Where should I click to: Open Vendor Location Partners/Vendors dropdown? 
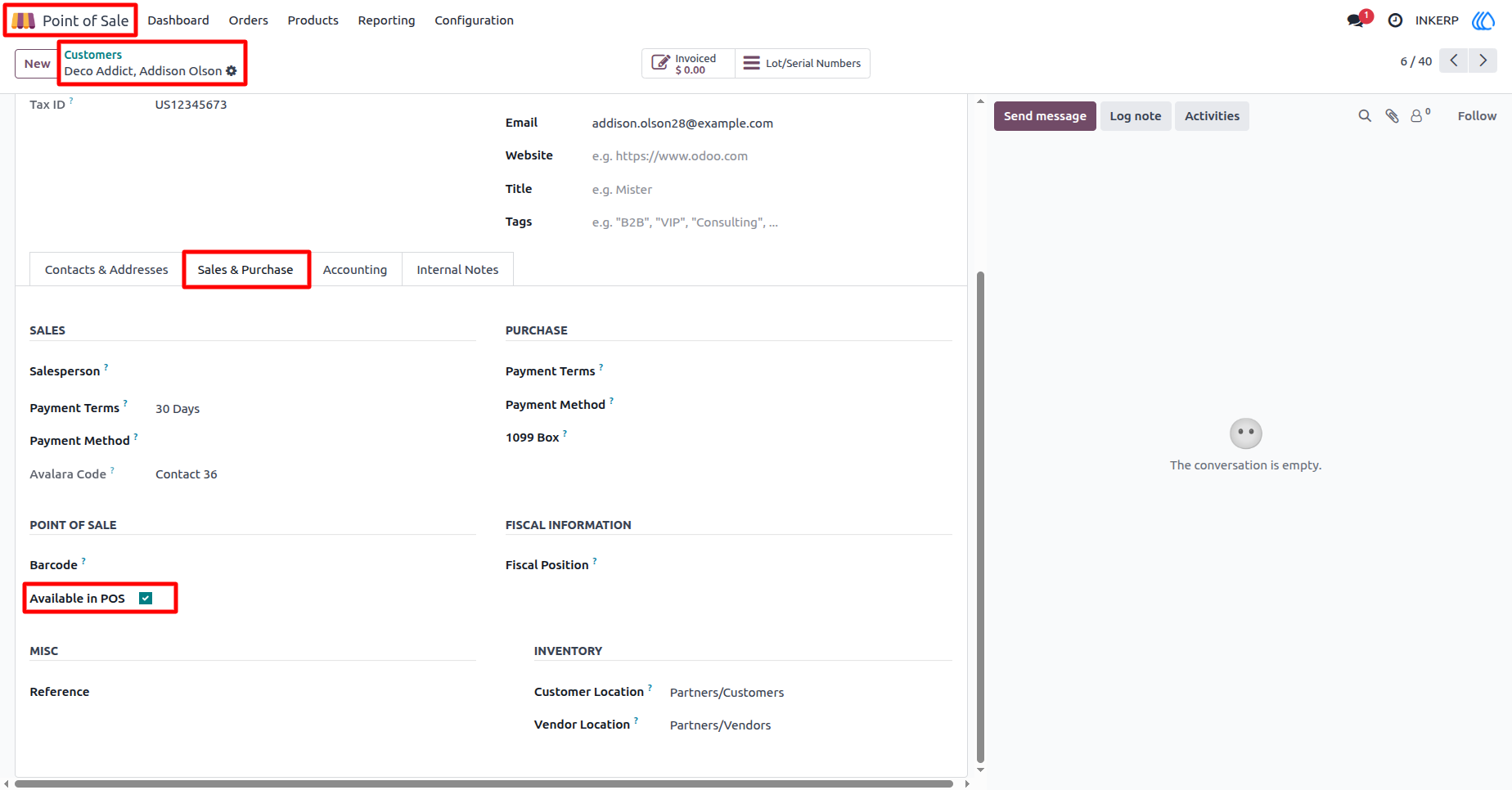point(811,725)
